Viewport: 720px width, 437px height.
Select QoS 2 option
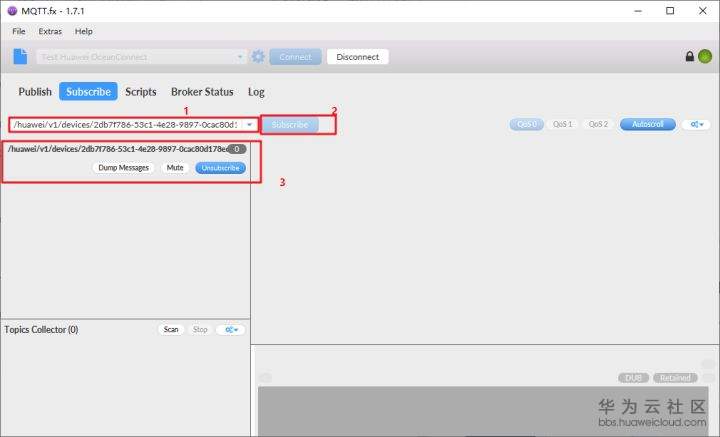pyautogui.click(x=598, y=124)
